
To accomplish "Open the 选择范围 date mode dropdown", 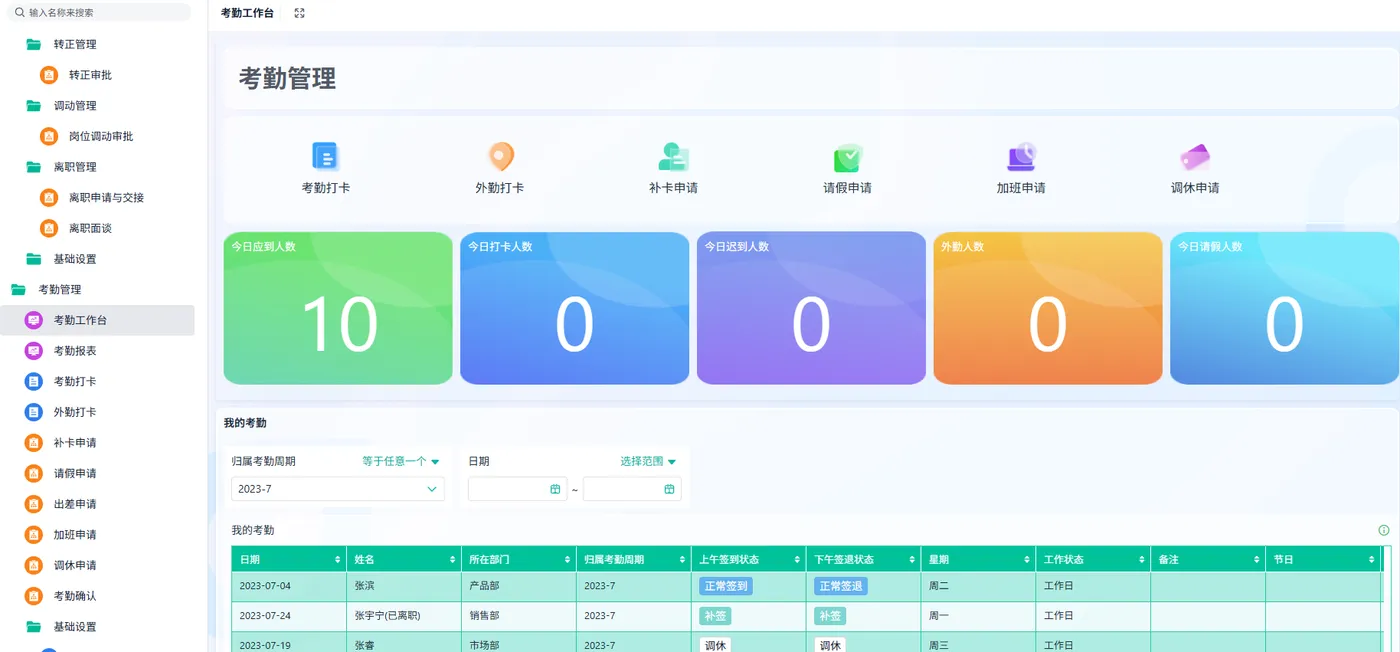I will [648, 461].
